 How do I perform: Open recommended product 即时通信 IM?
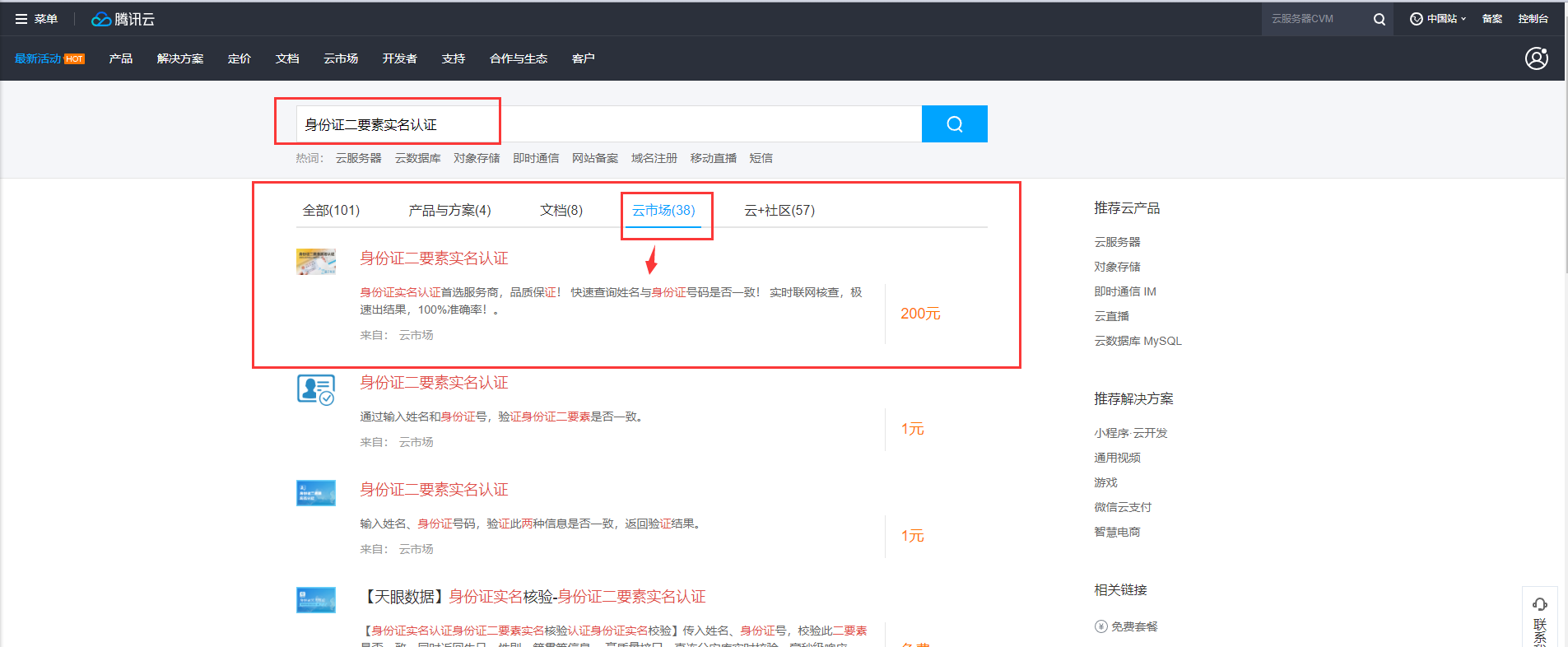coord(1125,291)
